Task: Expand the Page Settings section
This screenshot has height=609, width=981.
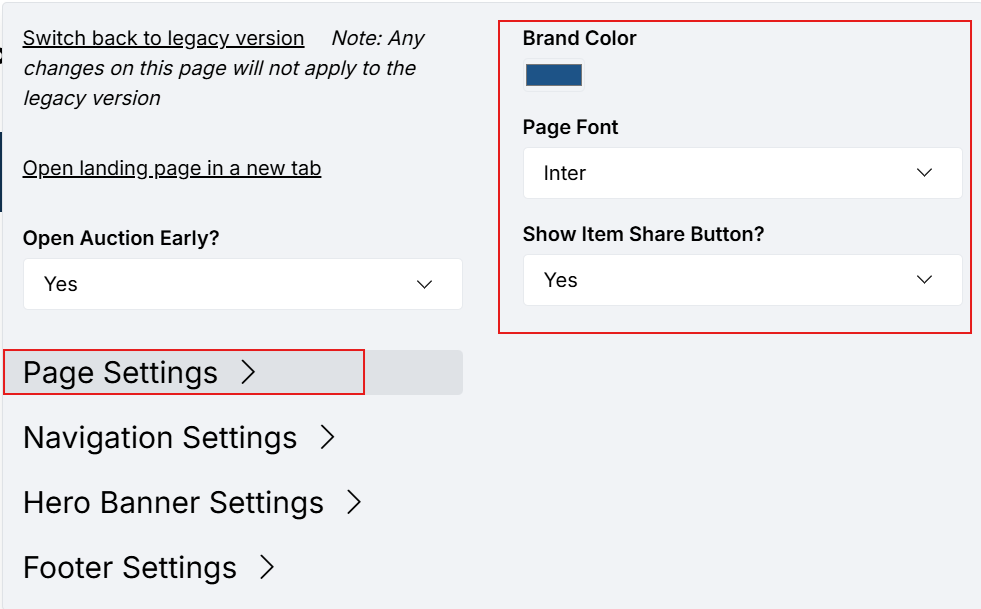Action: click(121, 373)
